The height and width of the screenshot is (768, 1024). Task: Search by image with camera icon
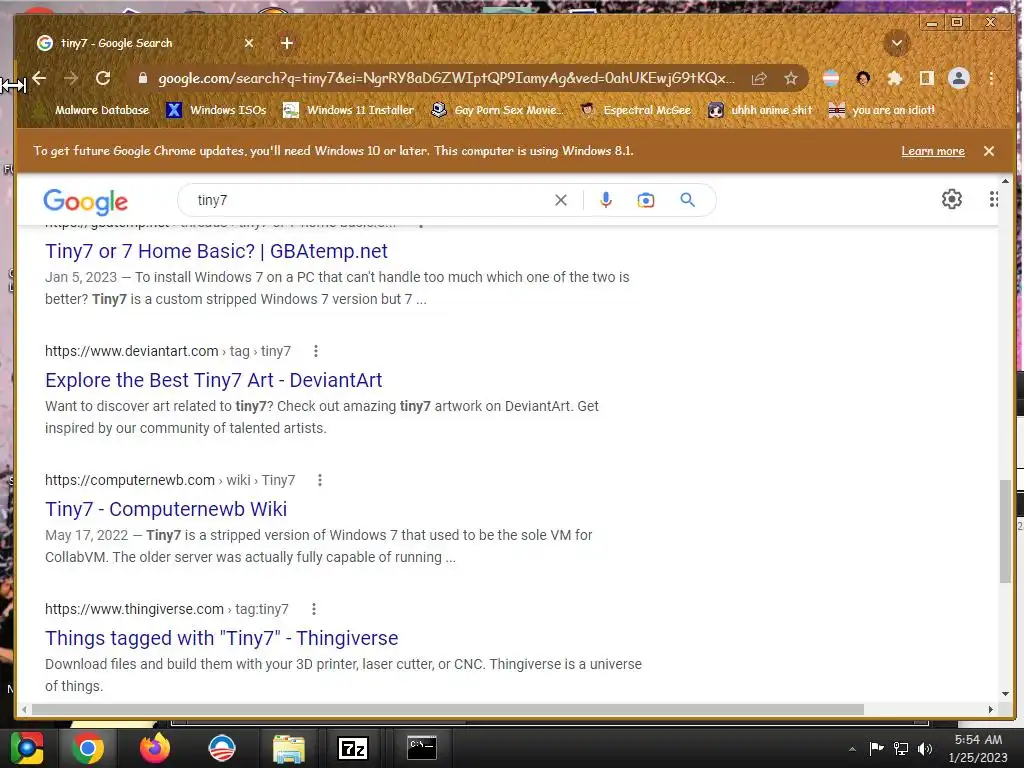point(646,200)
